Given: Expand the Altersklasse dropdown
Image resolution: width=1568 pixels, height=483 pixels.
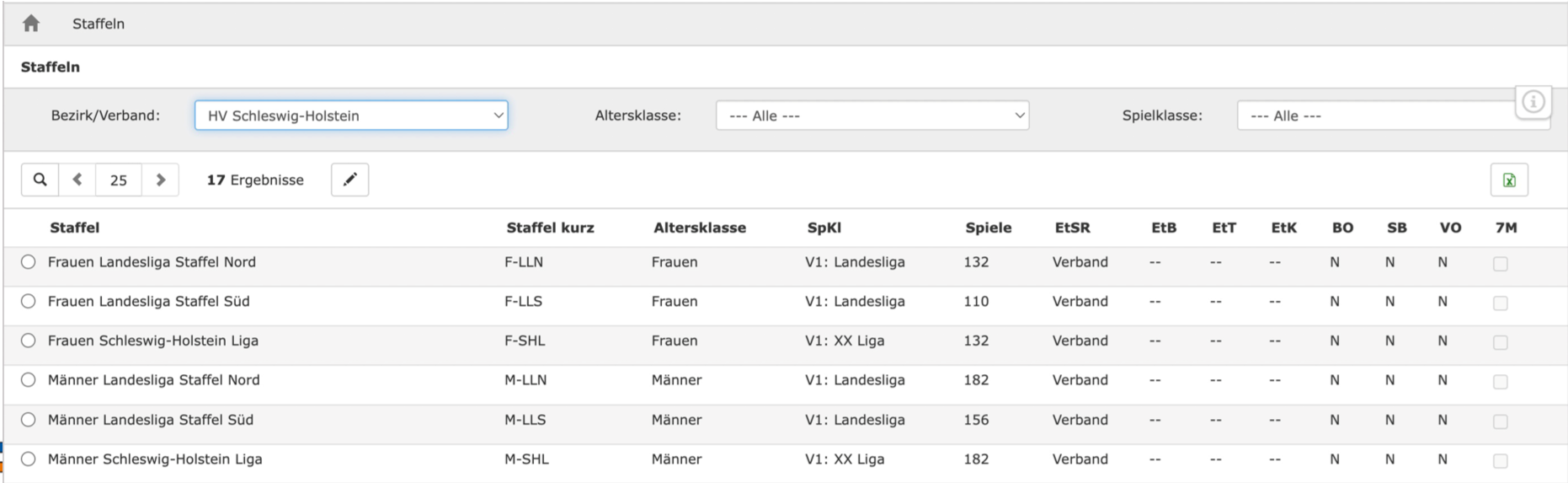Looking at the screenshot, I should point(872,115).
